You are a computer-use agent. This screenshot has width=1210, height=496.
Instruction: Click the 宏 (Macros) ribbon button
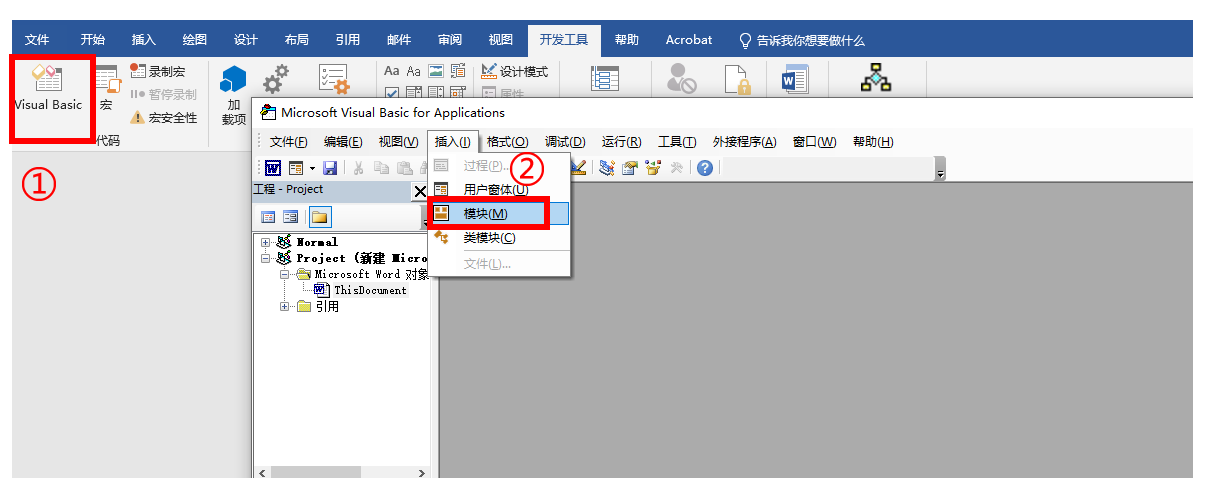(x=106, y=88)
